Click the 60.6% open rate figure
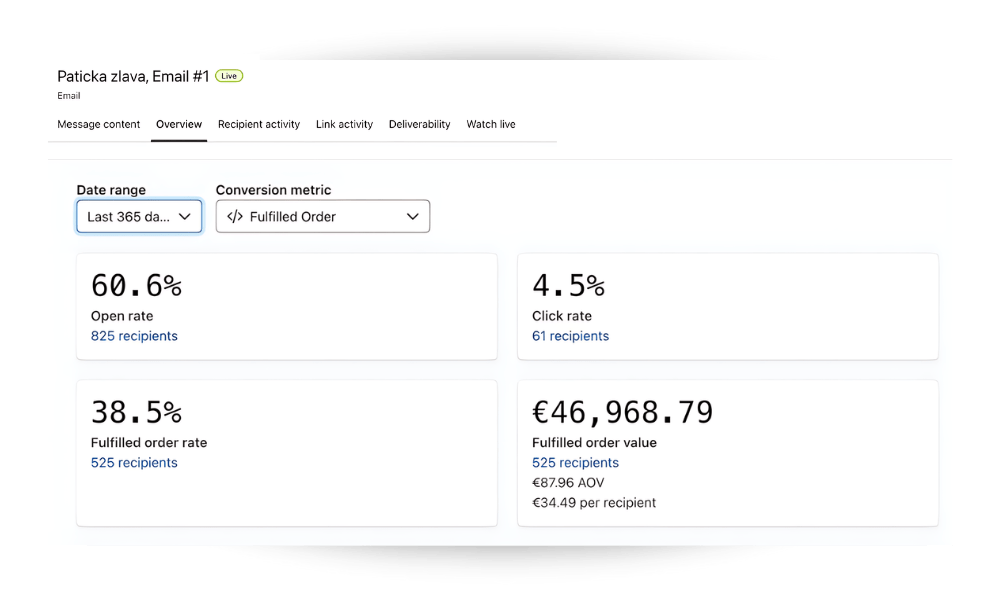This screenshot has height=600, width=1000. [x=136, y=286]
